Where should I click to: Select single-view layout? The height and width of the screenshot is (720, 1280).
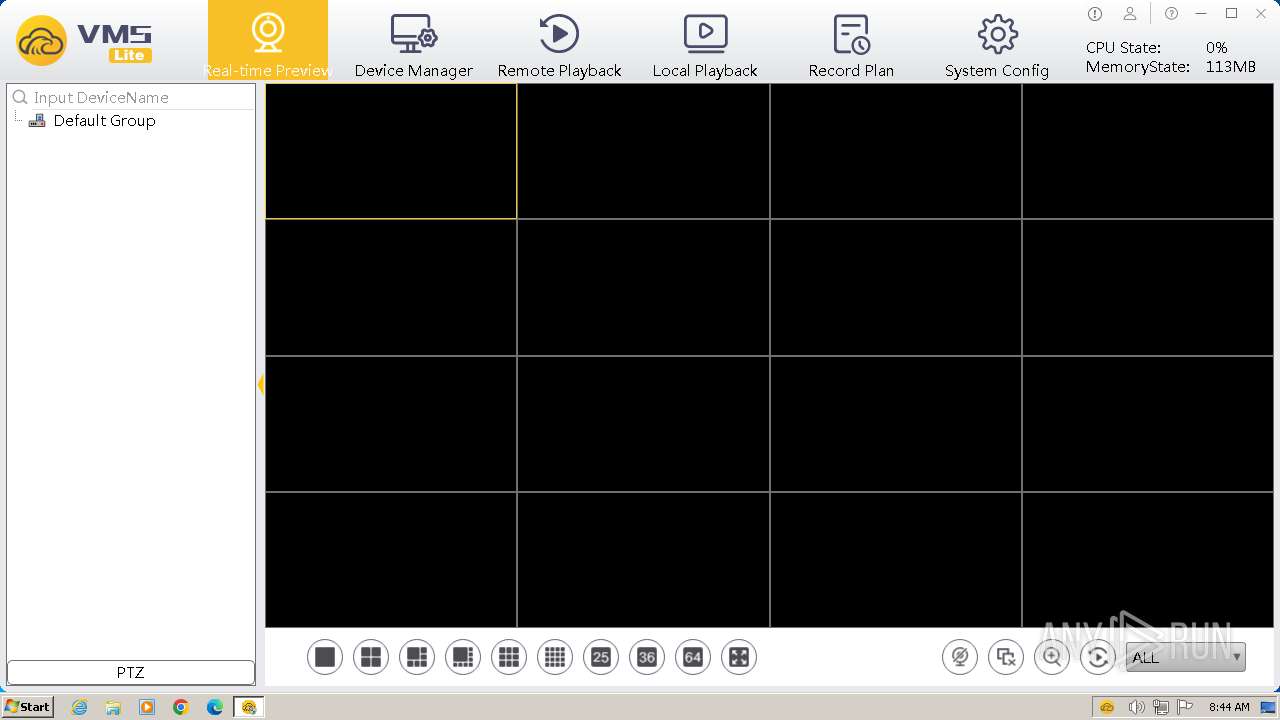[325, 657]
